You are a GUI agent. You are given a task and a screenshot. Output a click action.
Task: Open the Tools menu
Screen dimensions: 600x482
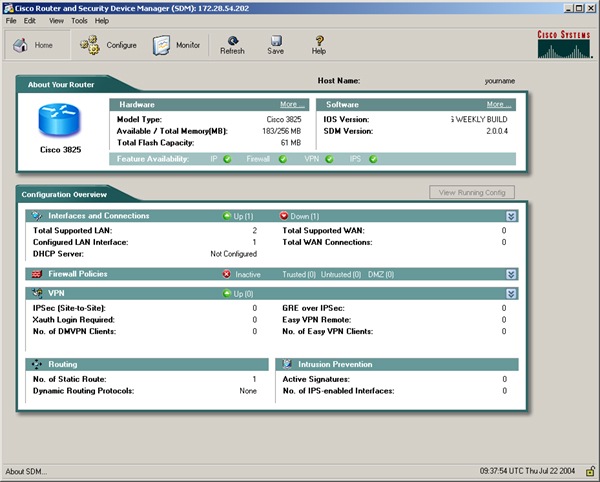coord(79,21)
